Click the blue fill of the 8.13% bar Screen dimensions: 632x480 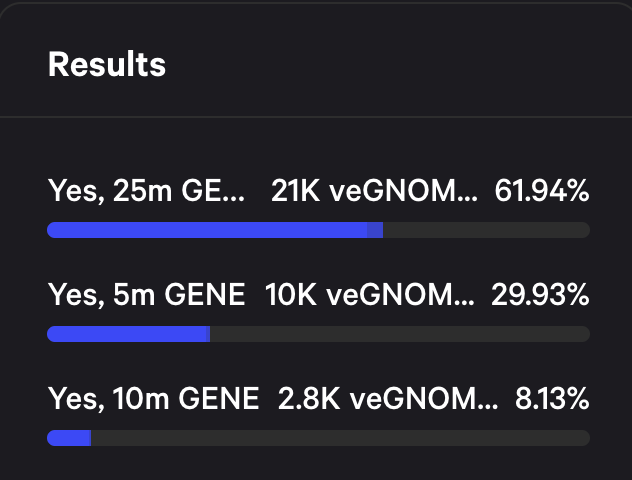[x=68, y=438]
